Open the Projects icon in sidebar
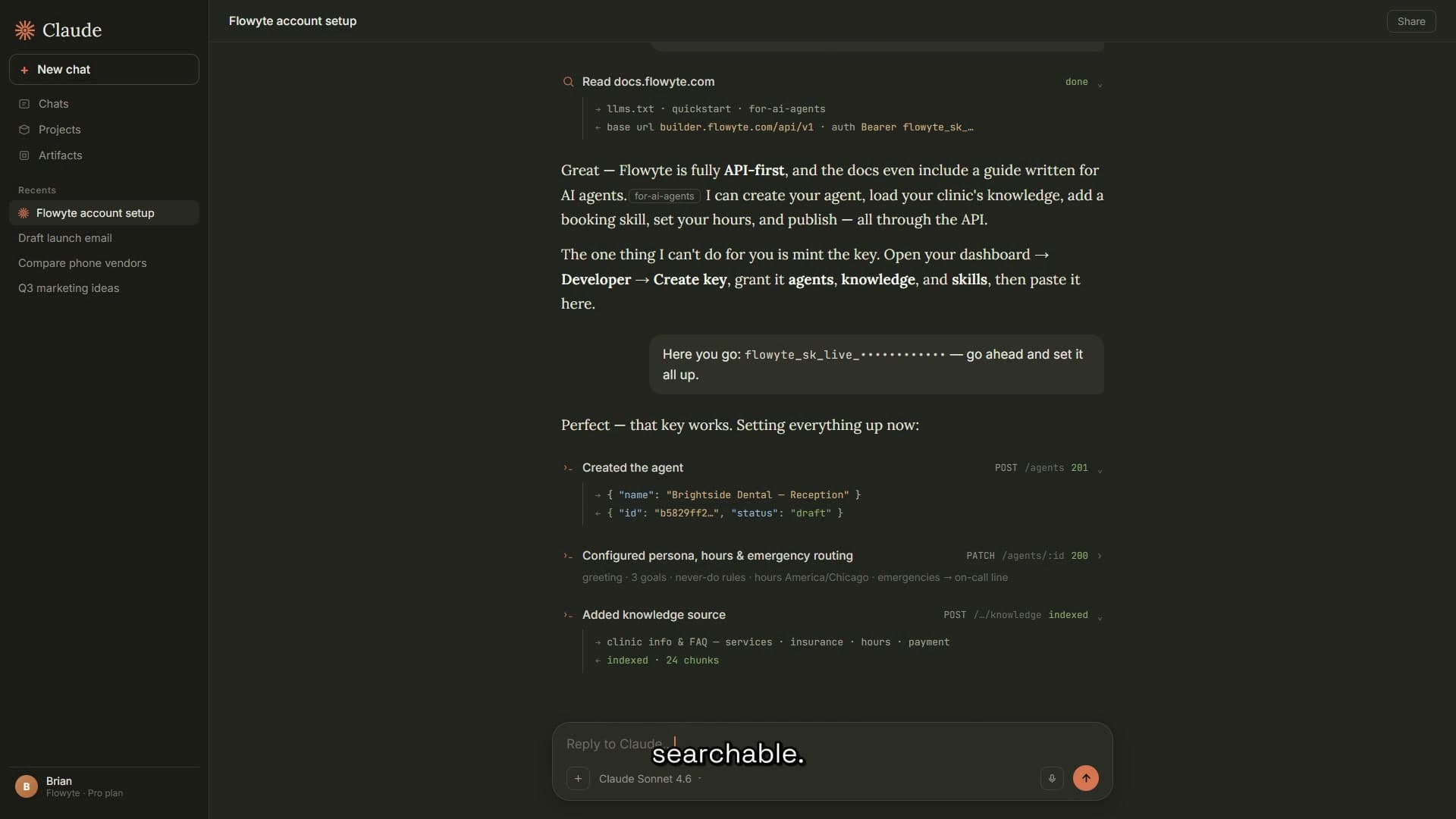1456x819 pixels. coord(24,130)
